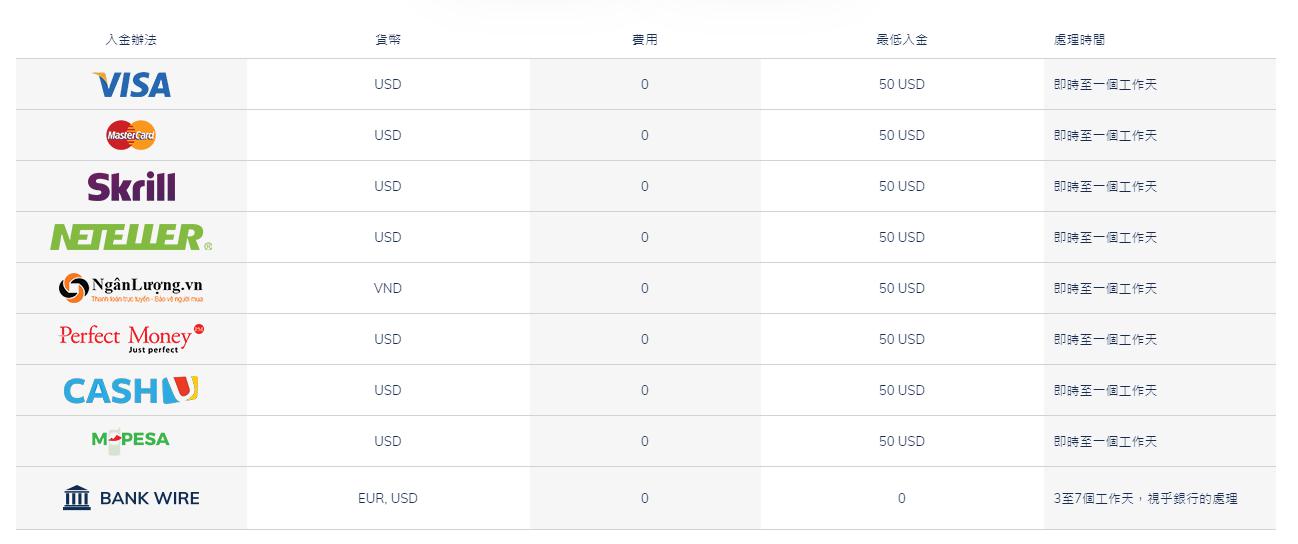
Task: Click the Perfect Money logo
Action: 131,339
